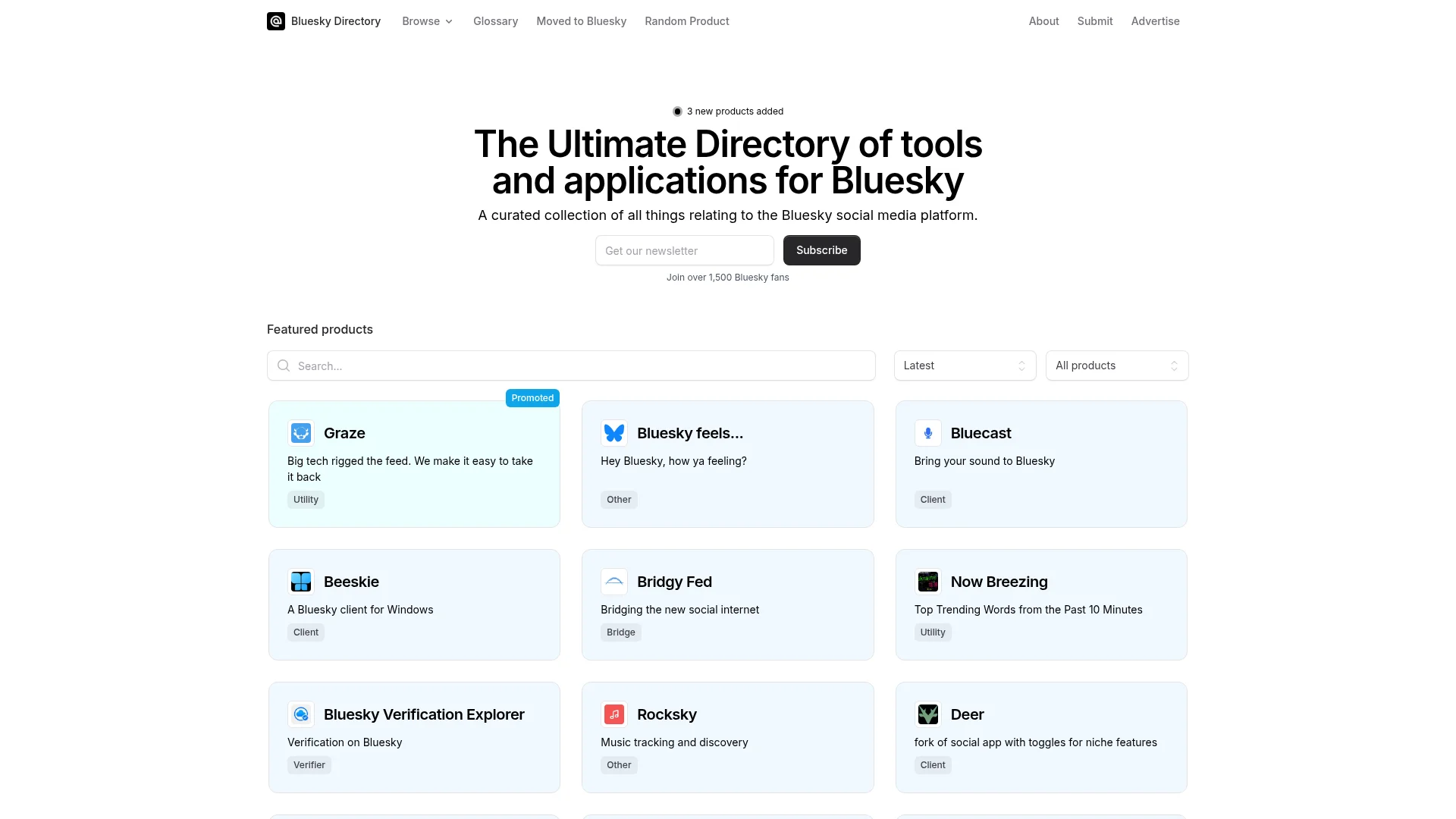The height and width of the screenshot is (819, 1456).
Task: Open the Glossary page
Action: pos(495,21)
